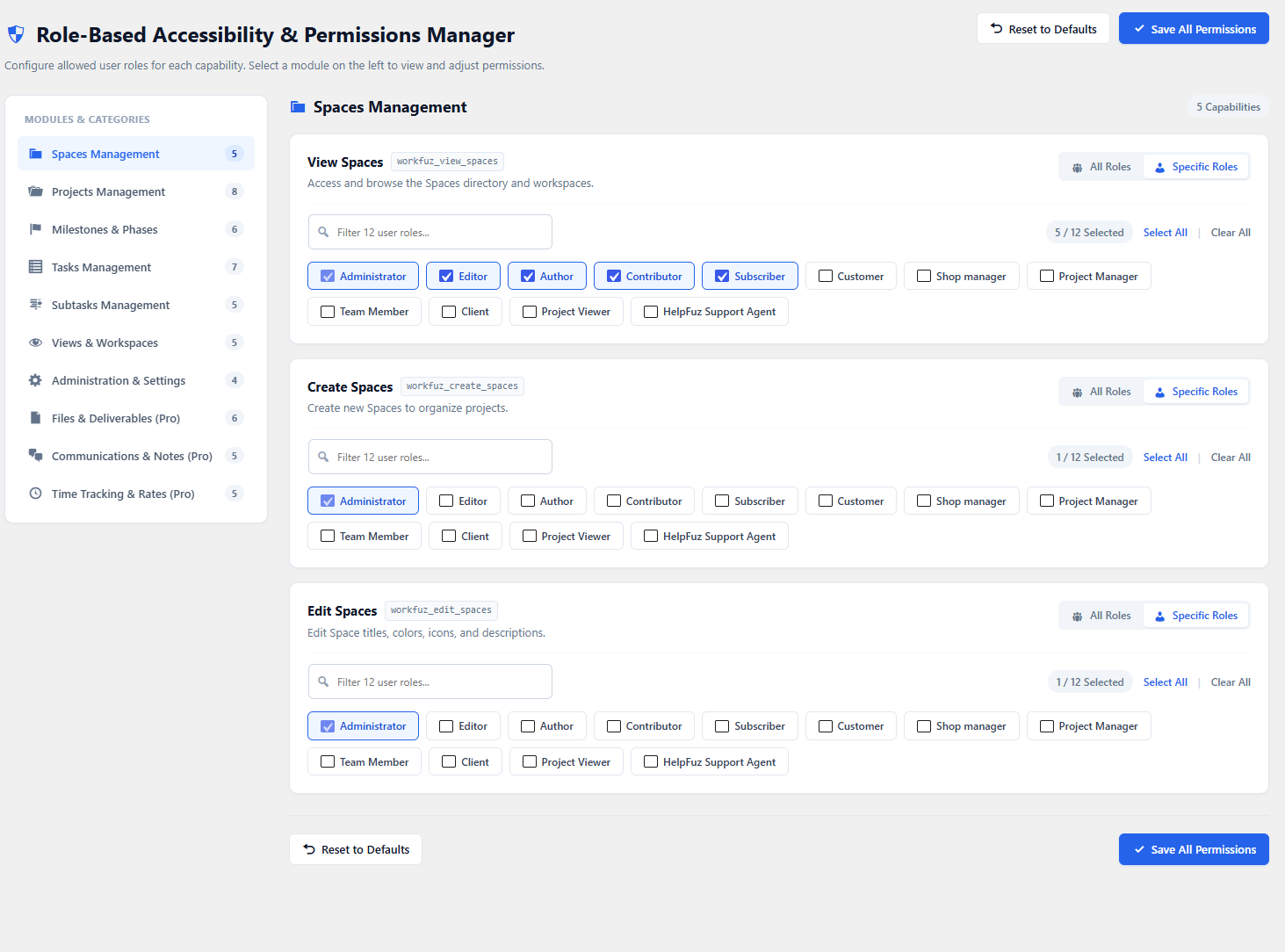Screen dimensions: 1285x952
Task: Click the Subtasks Management sidebar icon
Action: (x=35, y=305)
